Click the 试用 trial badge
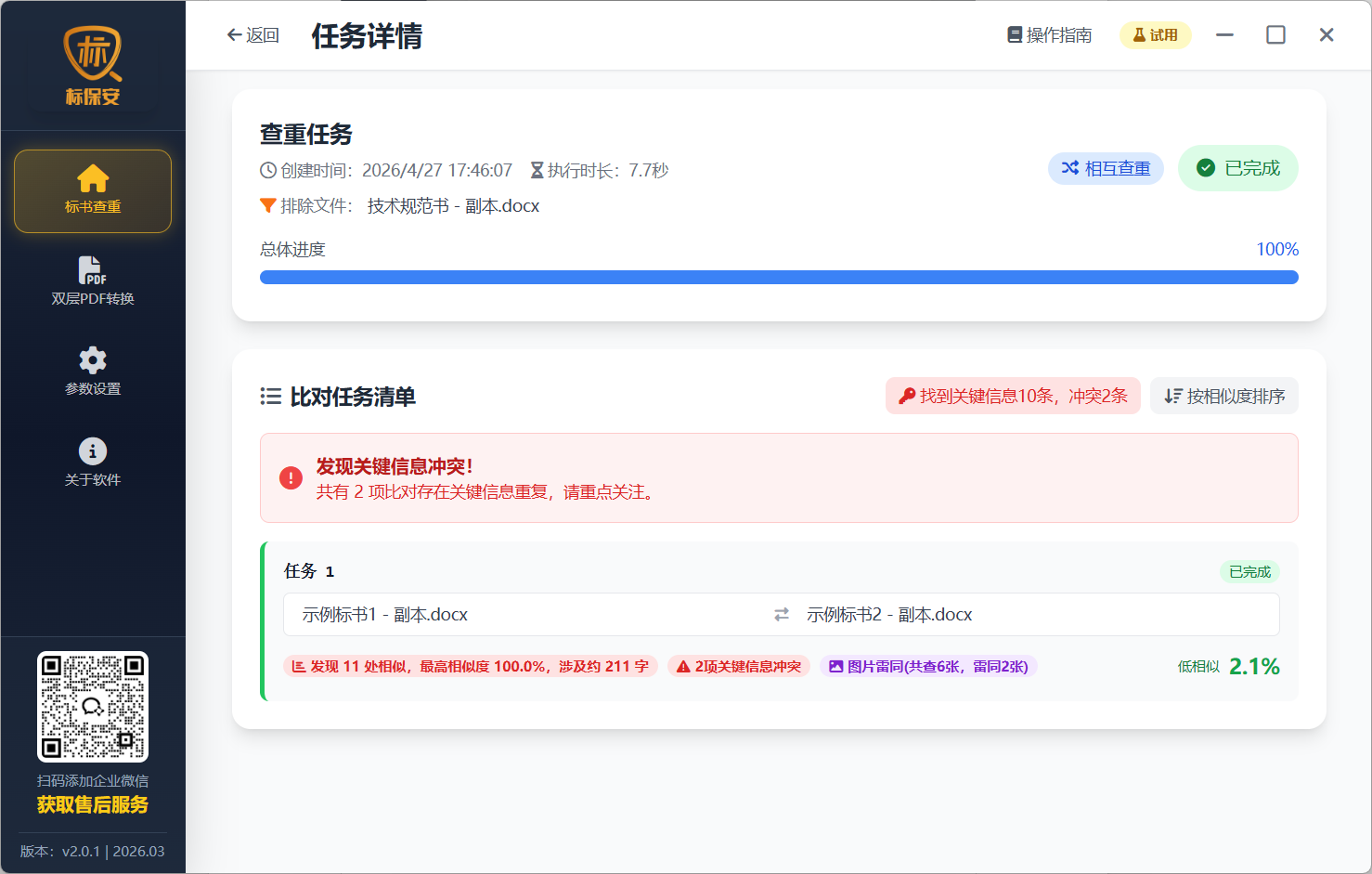The height and width of the screenshot is (874, 1372). pyautogui.click(x=1156, y=35)
